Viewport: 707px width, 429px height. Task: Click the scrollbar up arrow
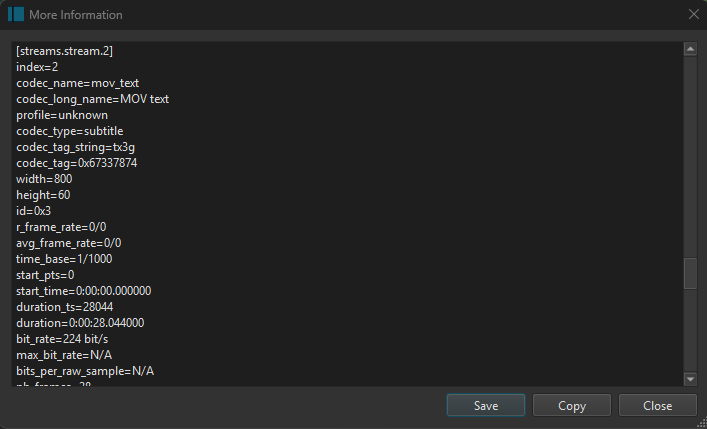[690, 49]
